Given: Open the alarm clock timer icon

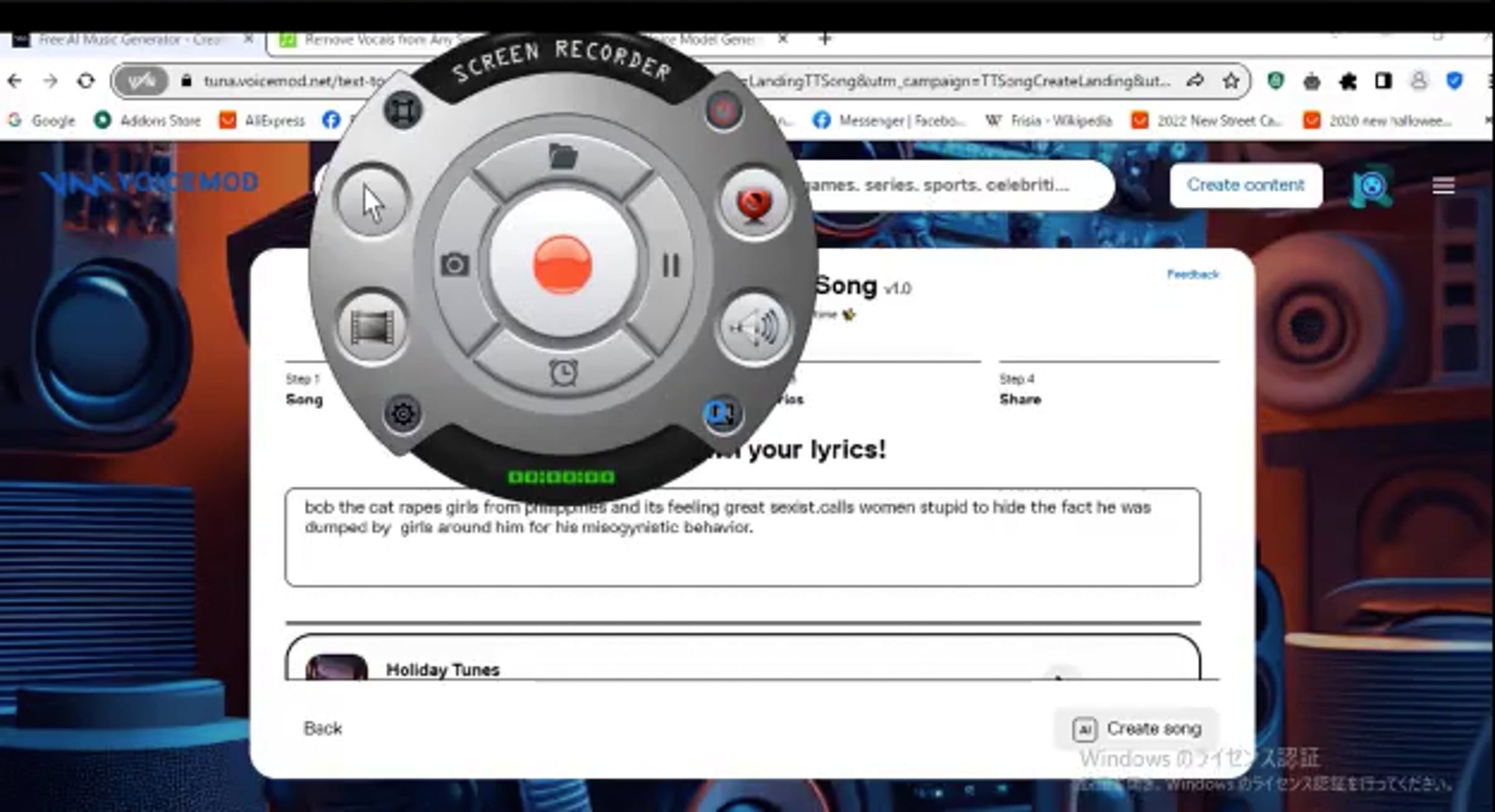Looking at the screenshot, I should [563, 373].
